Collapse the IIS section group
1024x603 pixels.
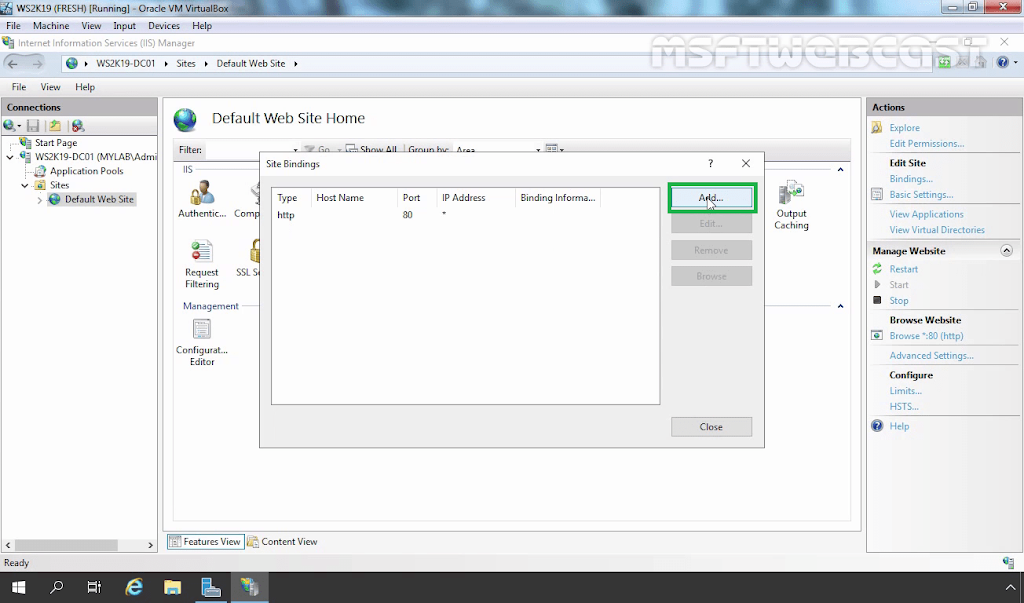coord(840,170)
